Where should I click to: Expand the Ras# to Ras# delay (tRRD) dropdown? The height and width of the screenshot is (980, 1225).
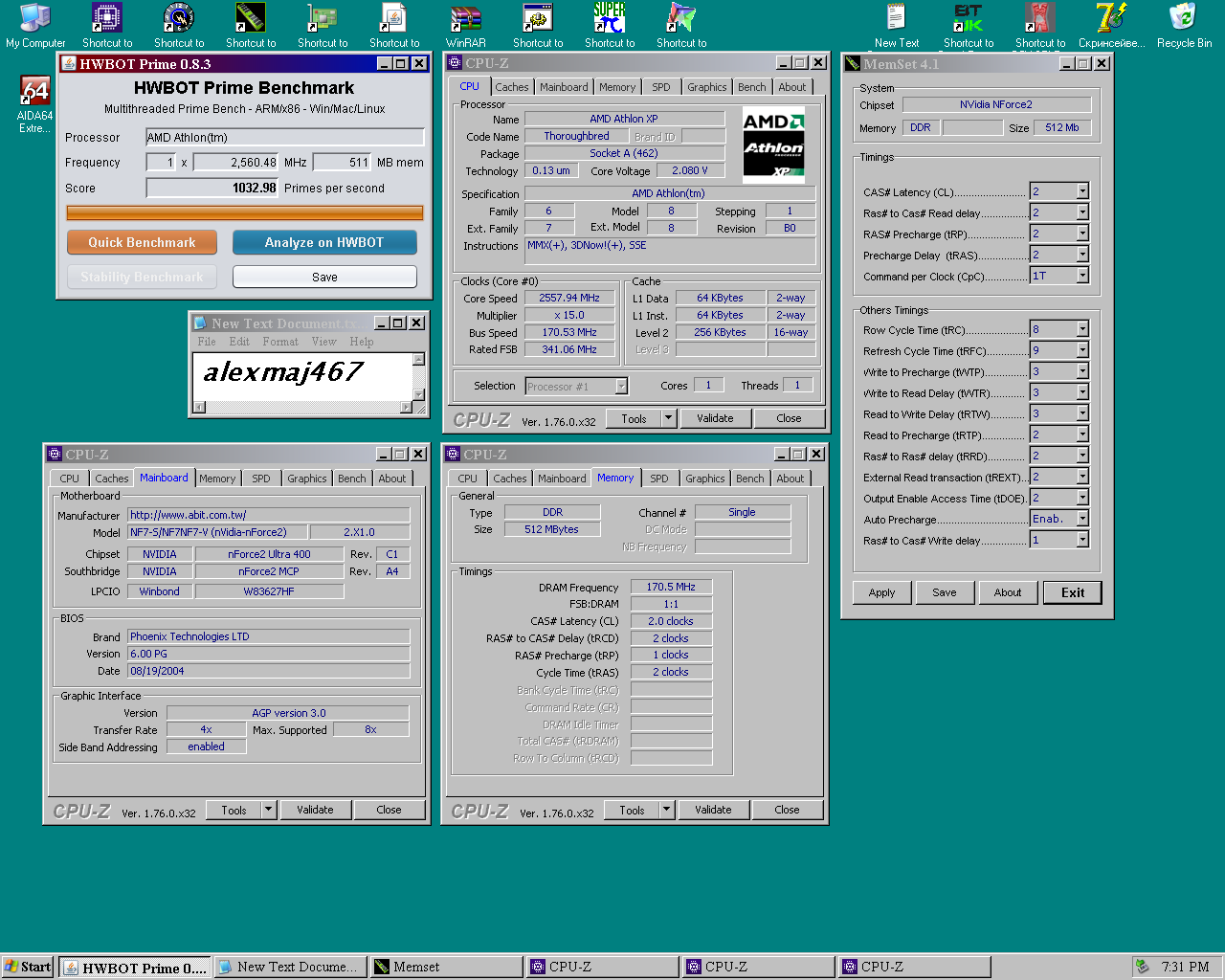(1082, 456)
